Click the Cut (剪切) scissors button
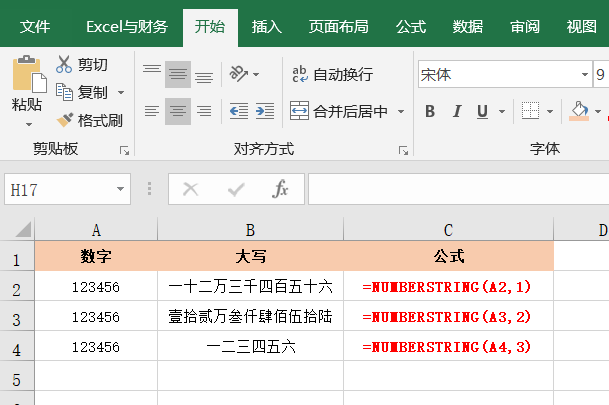Image resolution: width=609 pixels, height=405 pixels. pyautogui.click(x=82, y=64)
